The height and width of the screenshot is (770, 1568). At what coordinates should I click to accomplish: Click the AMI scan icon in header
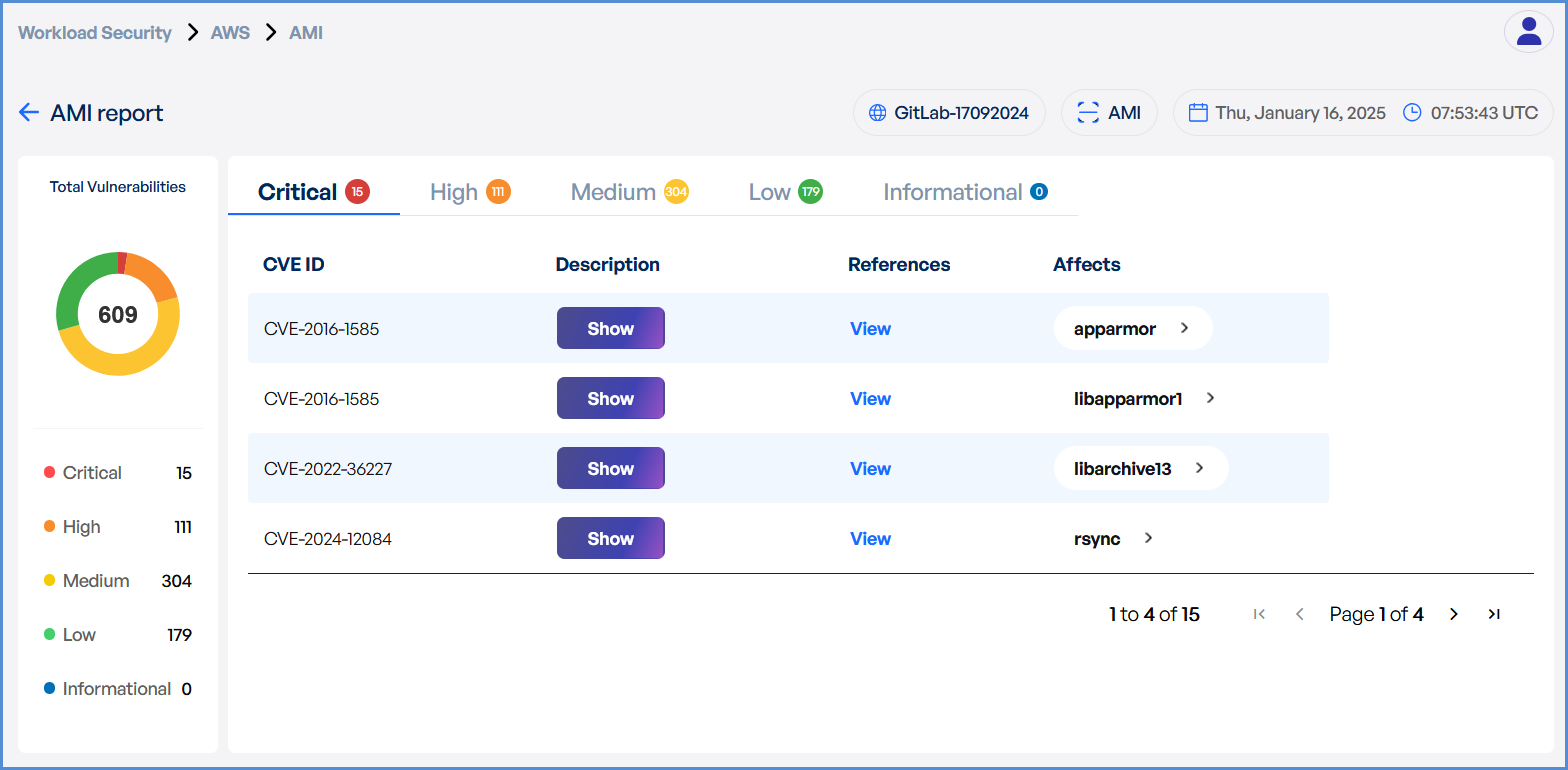pyautogui.click(x=1087, y=113)
